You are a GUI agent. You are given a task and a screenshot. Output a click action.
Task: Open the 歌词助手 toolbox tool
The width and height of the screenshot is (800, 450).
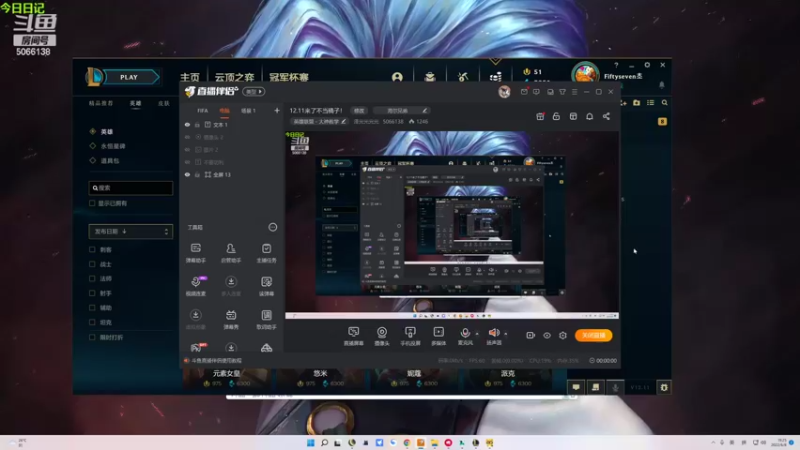click(266, 319)
